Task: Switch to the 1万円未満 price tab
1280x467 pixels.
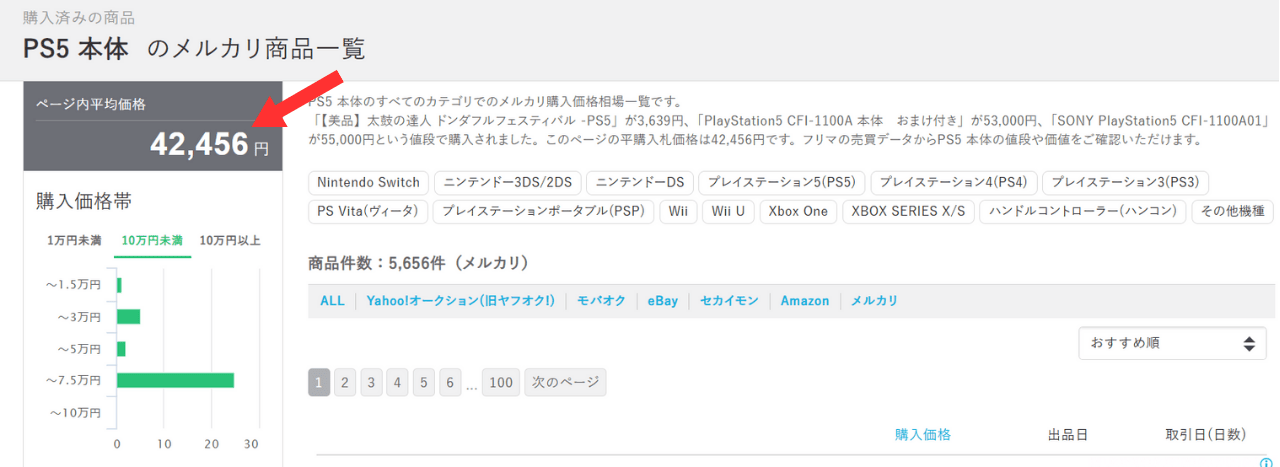Action: (74, 240)
